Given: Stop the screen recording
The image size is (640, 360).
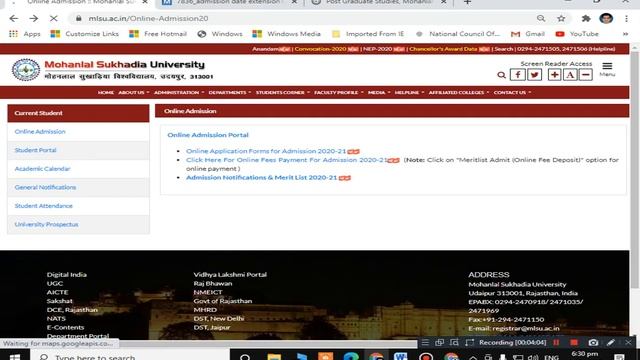Looking at the screenshot, I should pyautogui.click(x=574, y=342).
